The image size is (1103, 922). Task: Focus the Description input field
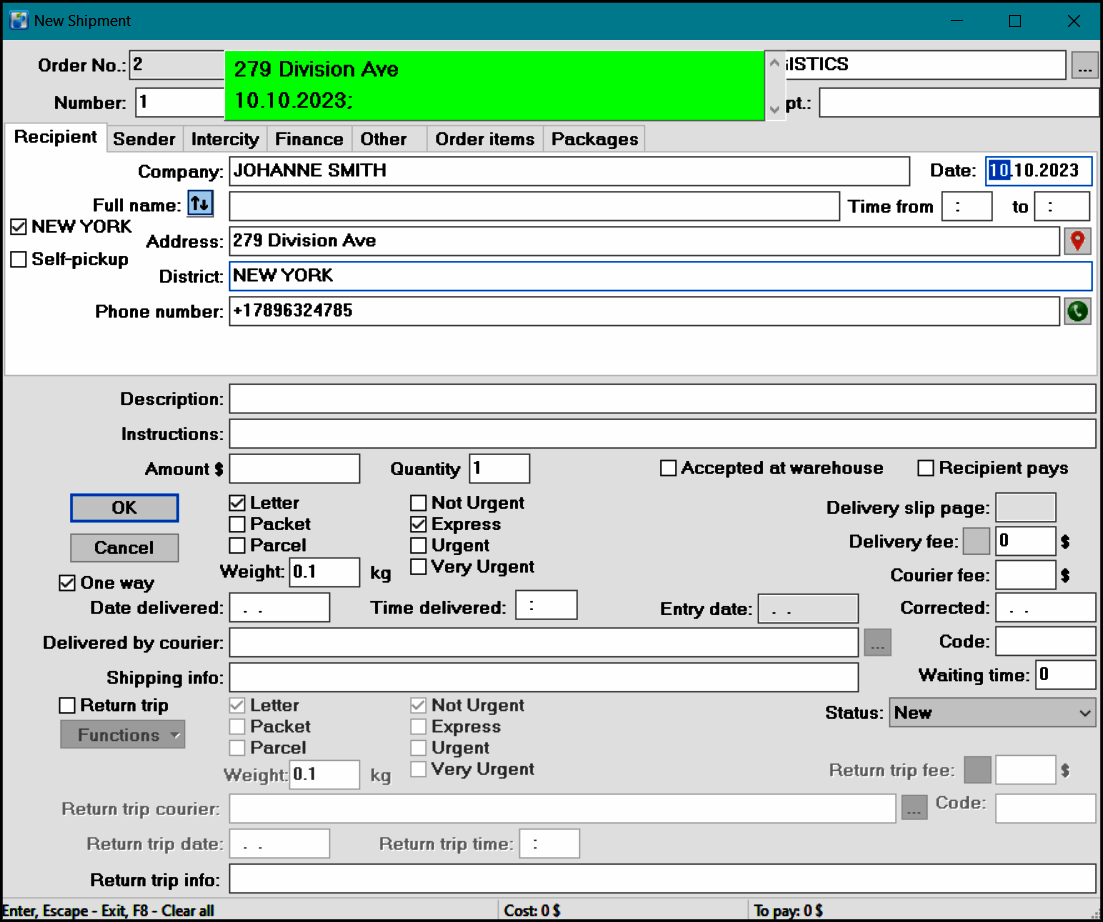[662, 399]
